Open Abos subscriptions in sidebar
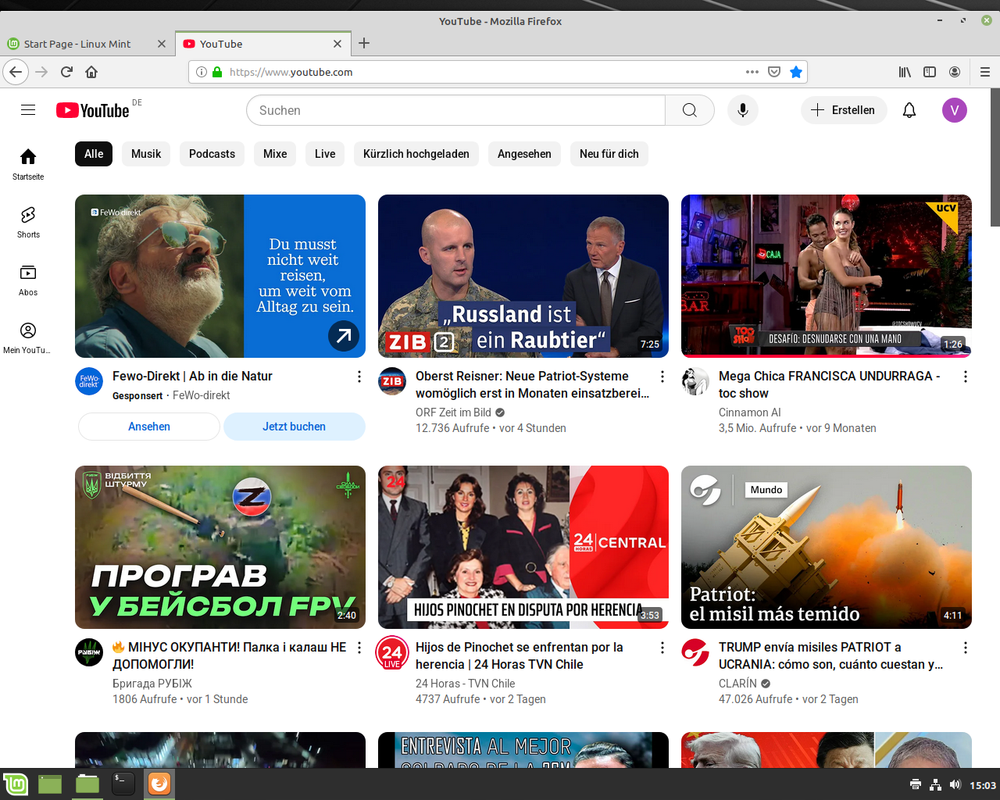Screen dimensions: 1000x800 point(28,280)
